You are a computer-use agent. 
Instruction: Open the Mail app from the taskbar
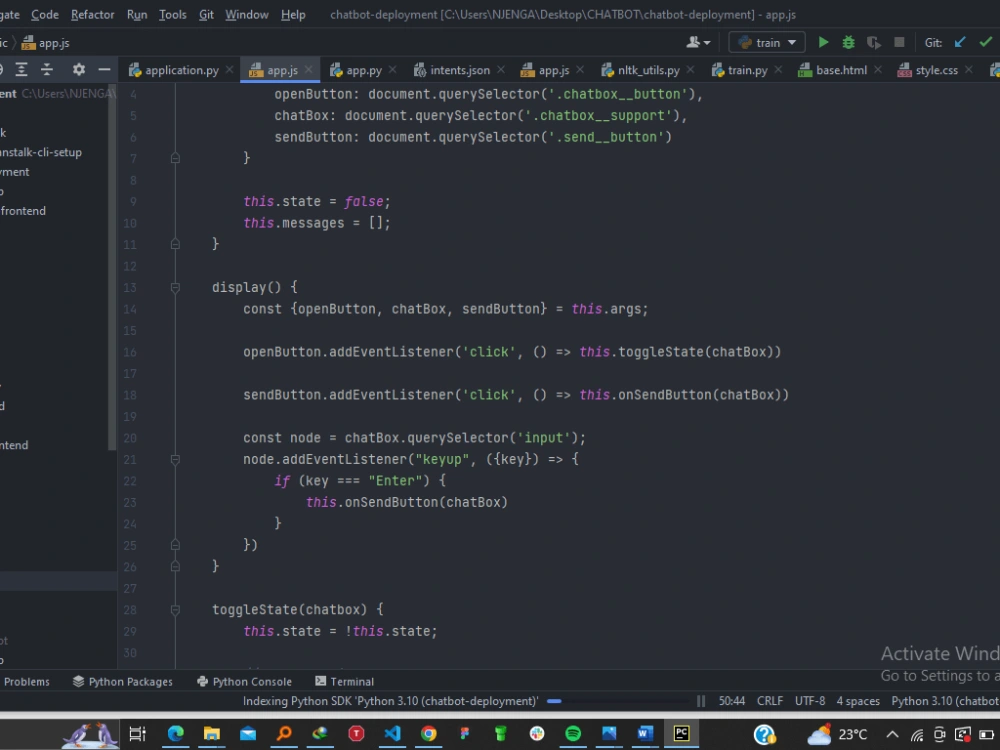click(x=247, y=733)
